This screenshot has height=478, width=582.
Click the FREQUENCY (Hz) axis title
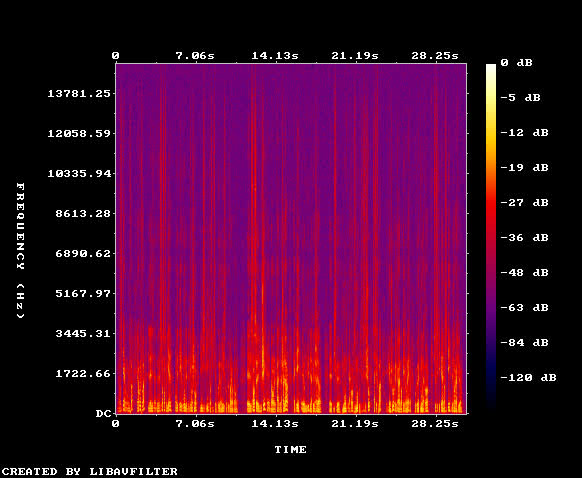pos(21,251)
